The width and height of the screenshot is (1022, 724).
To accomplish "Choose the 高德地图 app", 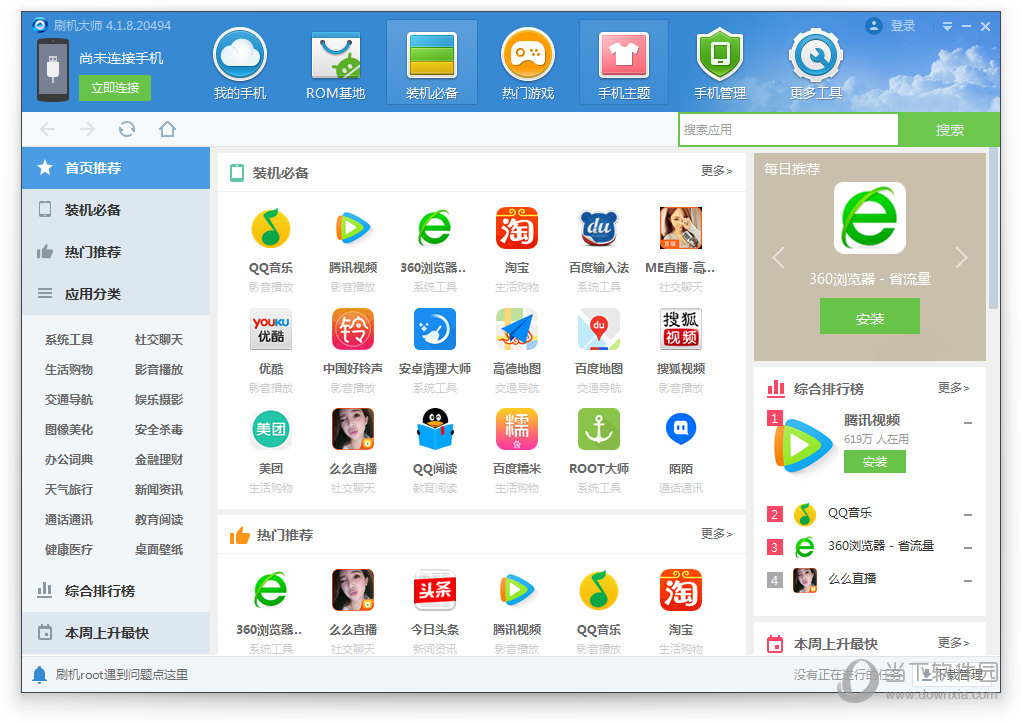I will coord(517,329).
